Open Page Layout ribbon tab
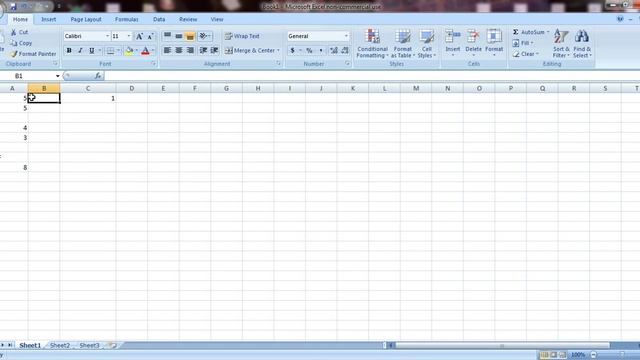Screen dimensions: 640x360 point(86,19)
